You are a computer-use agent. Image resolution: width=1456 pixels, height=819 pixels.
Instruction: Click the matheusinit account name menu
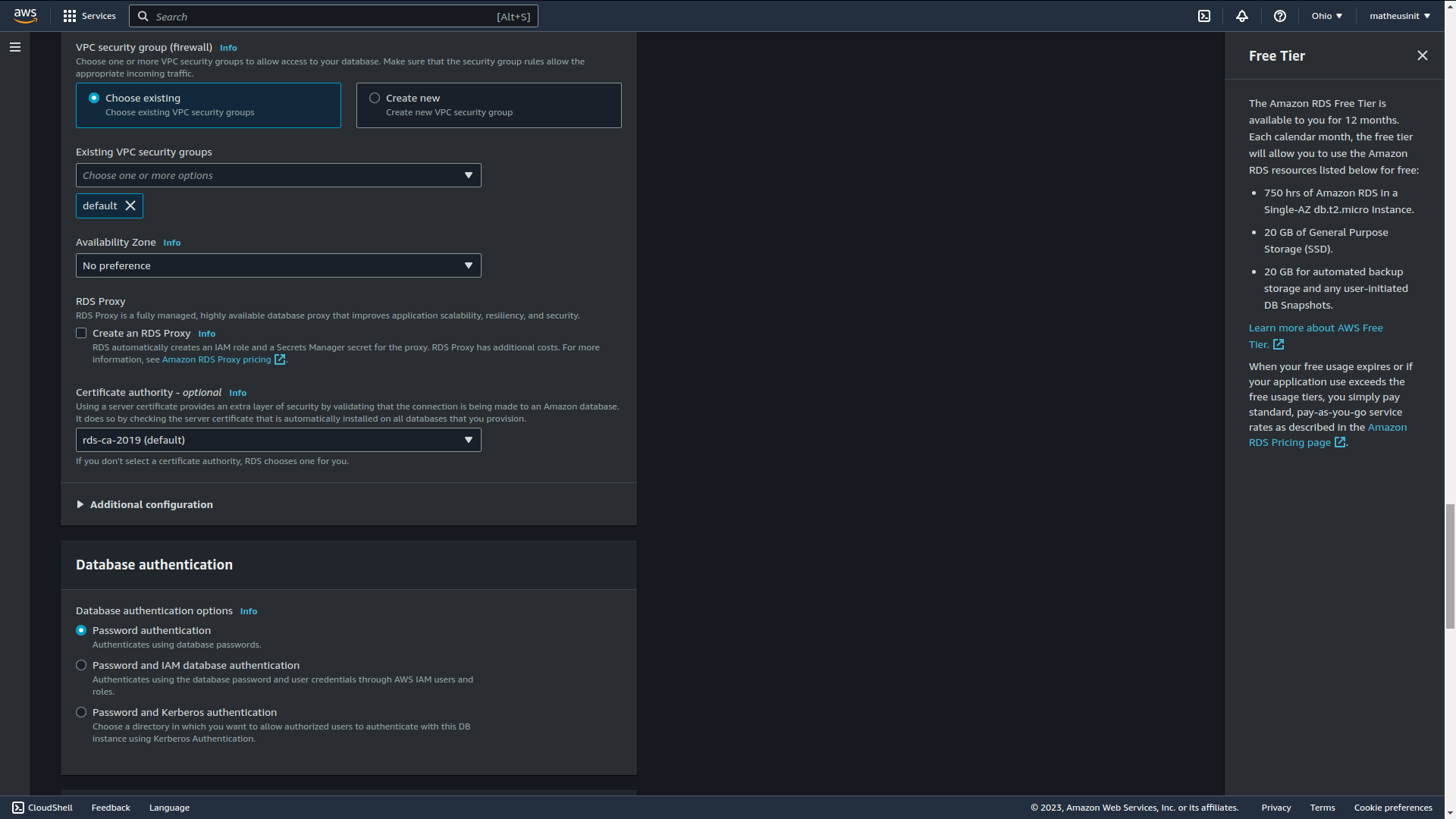tap(1398, 15)
